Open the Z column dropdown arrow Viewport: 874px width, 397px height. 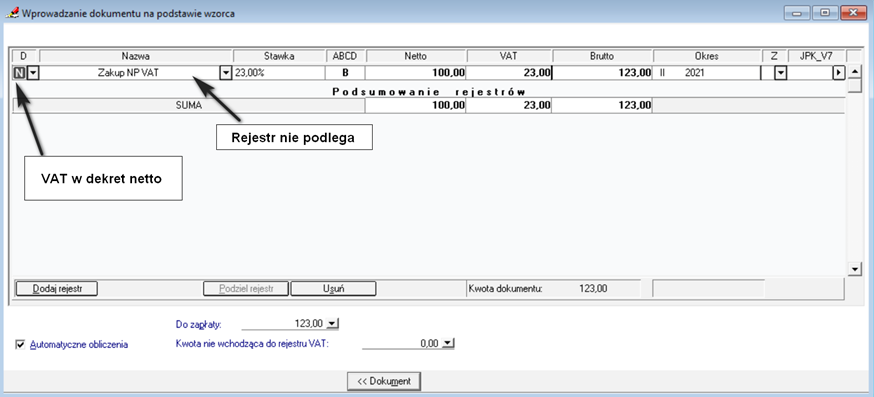tap(780, 73)
